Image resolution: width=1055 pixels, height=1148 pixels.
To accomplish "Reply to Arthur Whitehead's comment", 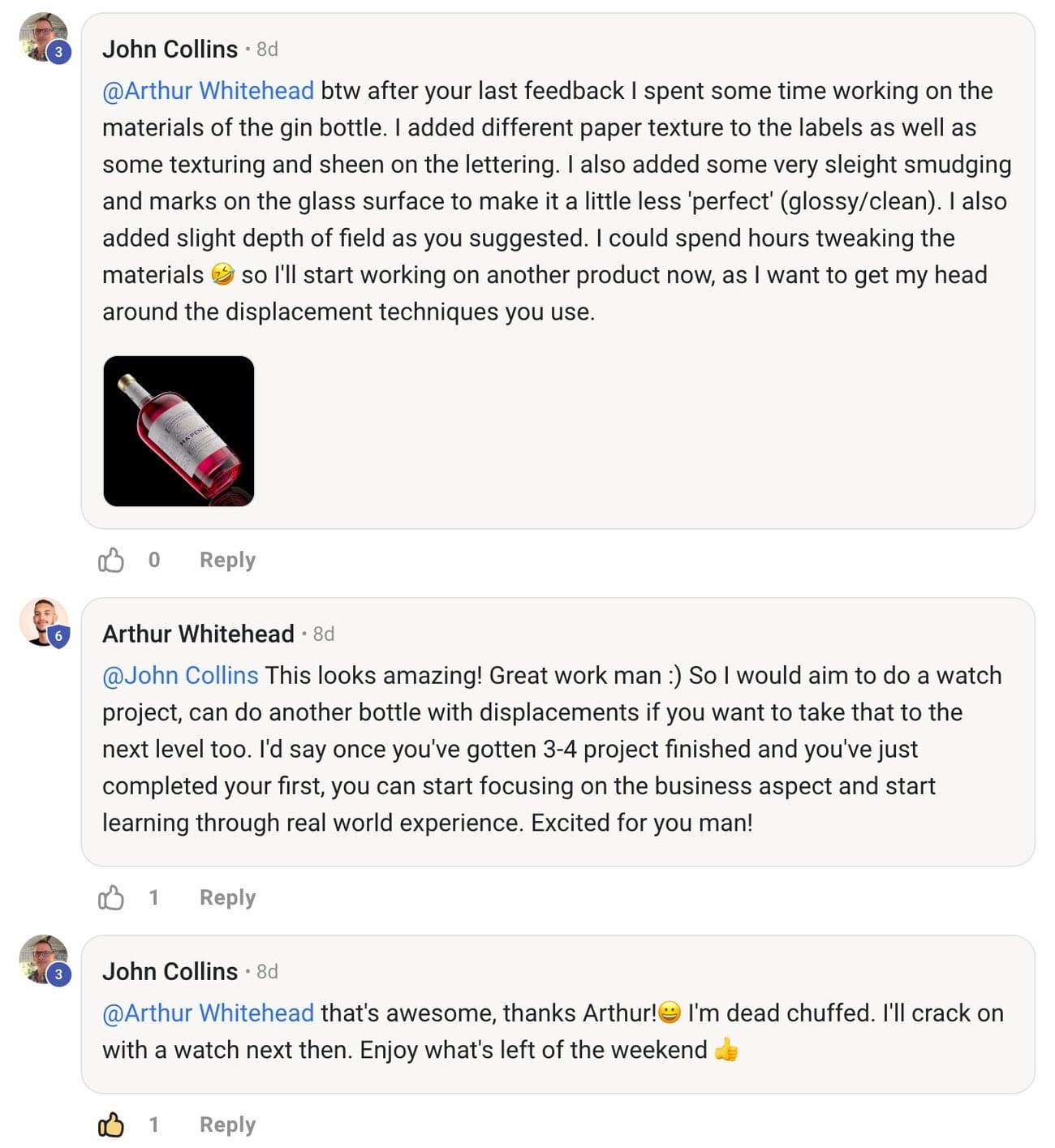I will point(227,897).
